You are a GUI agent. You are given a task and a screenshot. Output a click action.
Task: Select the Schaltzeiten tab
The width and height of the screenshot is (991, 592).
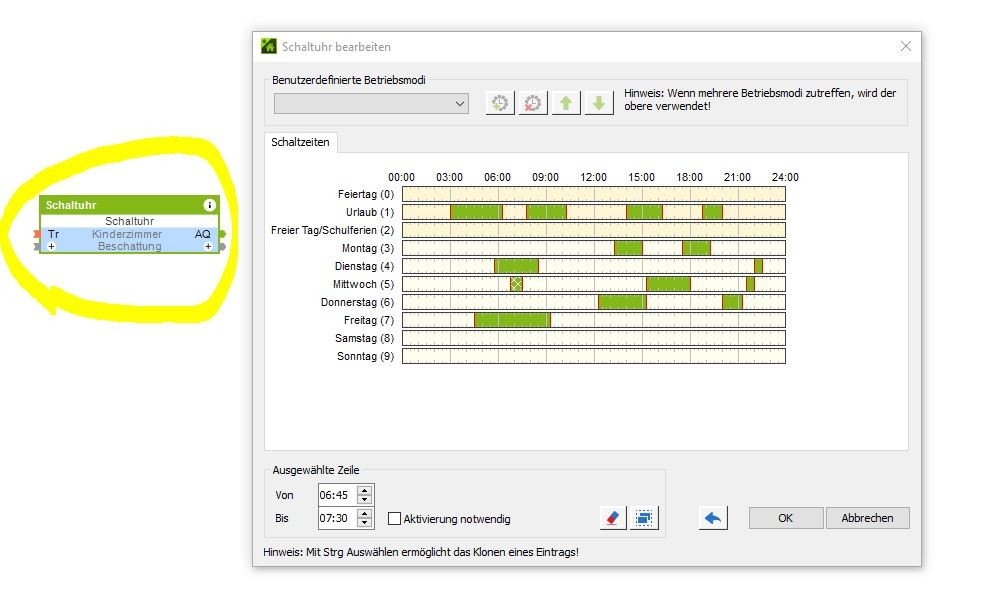300,142
